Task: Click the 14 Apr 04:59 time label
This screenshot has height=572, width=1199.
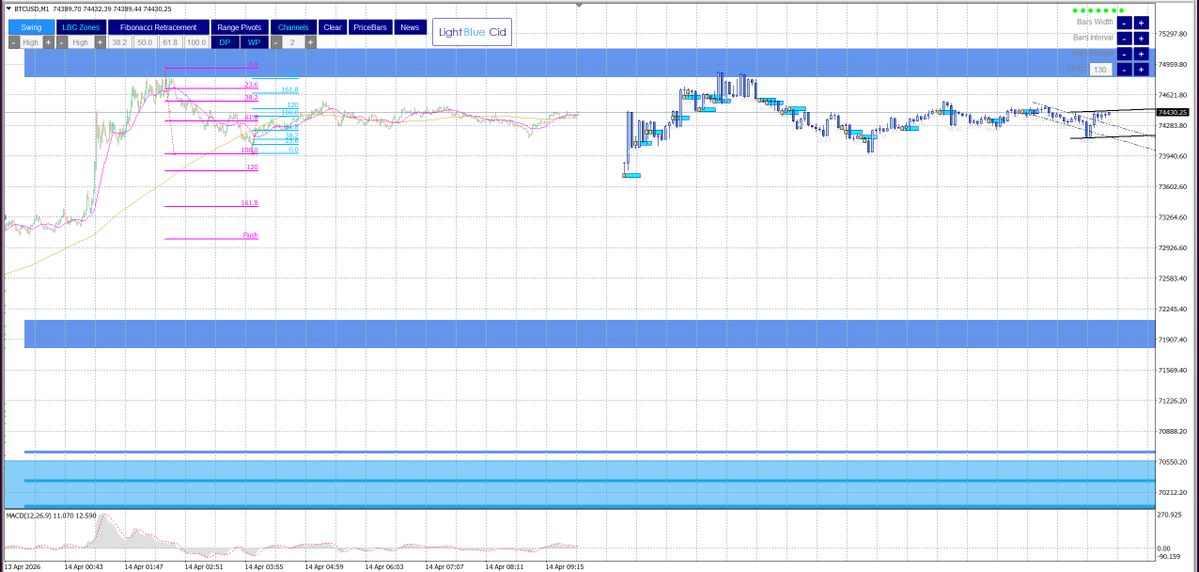Action: tap(323, 567)
